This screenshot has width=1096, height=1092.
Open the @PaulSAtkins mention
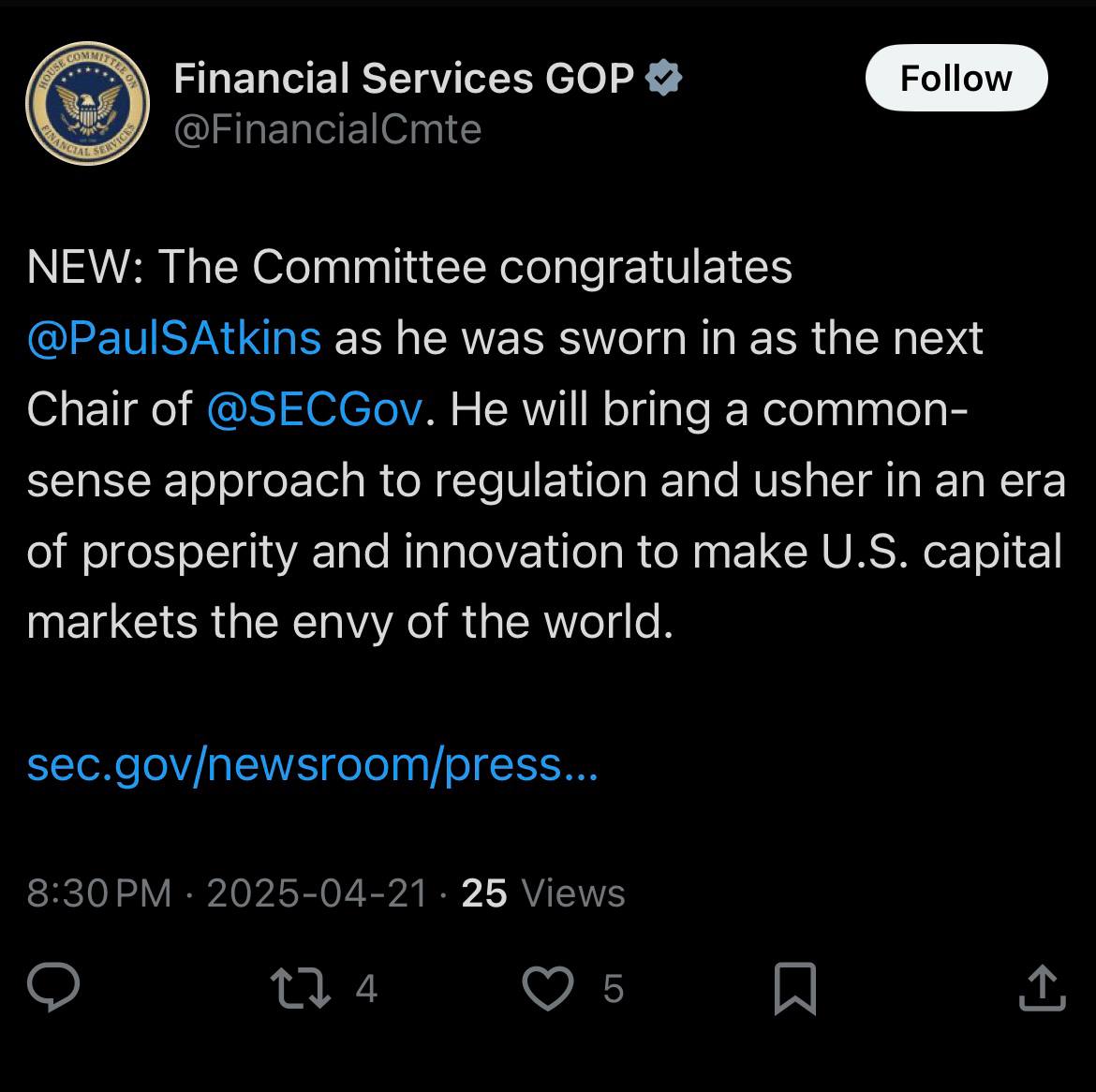coord(174,338)
